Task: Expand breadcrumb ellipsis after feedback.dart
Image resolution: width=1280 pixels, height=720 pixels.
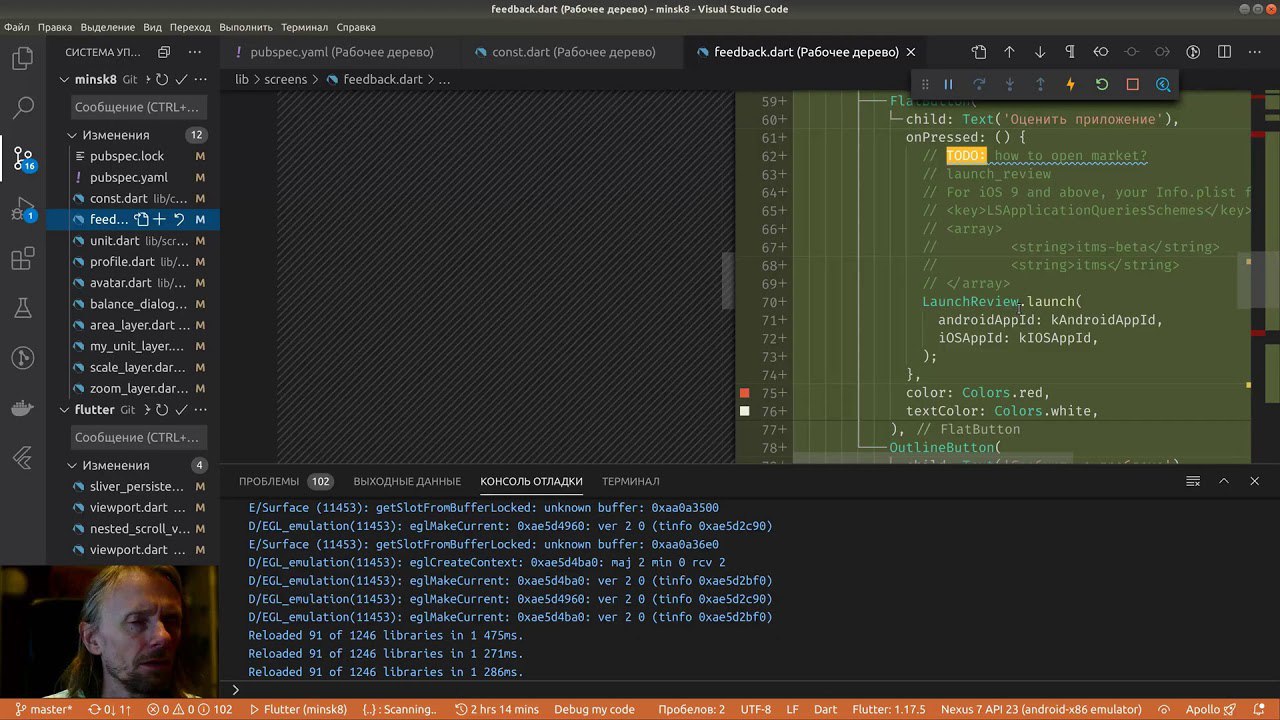Action: 444,79
